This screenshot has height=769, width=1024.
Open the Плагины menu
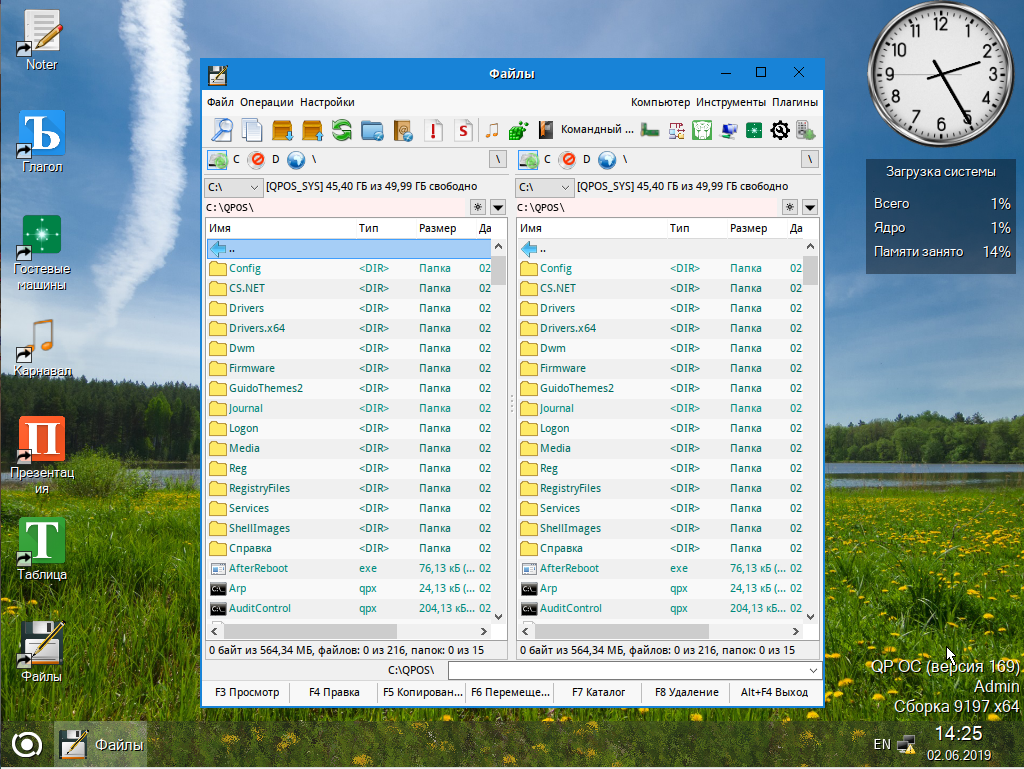click(x=794, y=102)
